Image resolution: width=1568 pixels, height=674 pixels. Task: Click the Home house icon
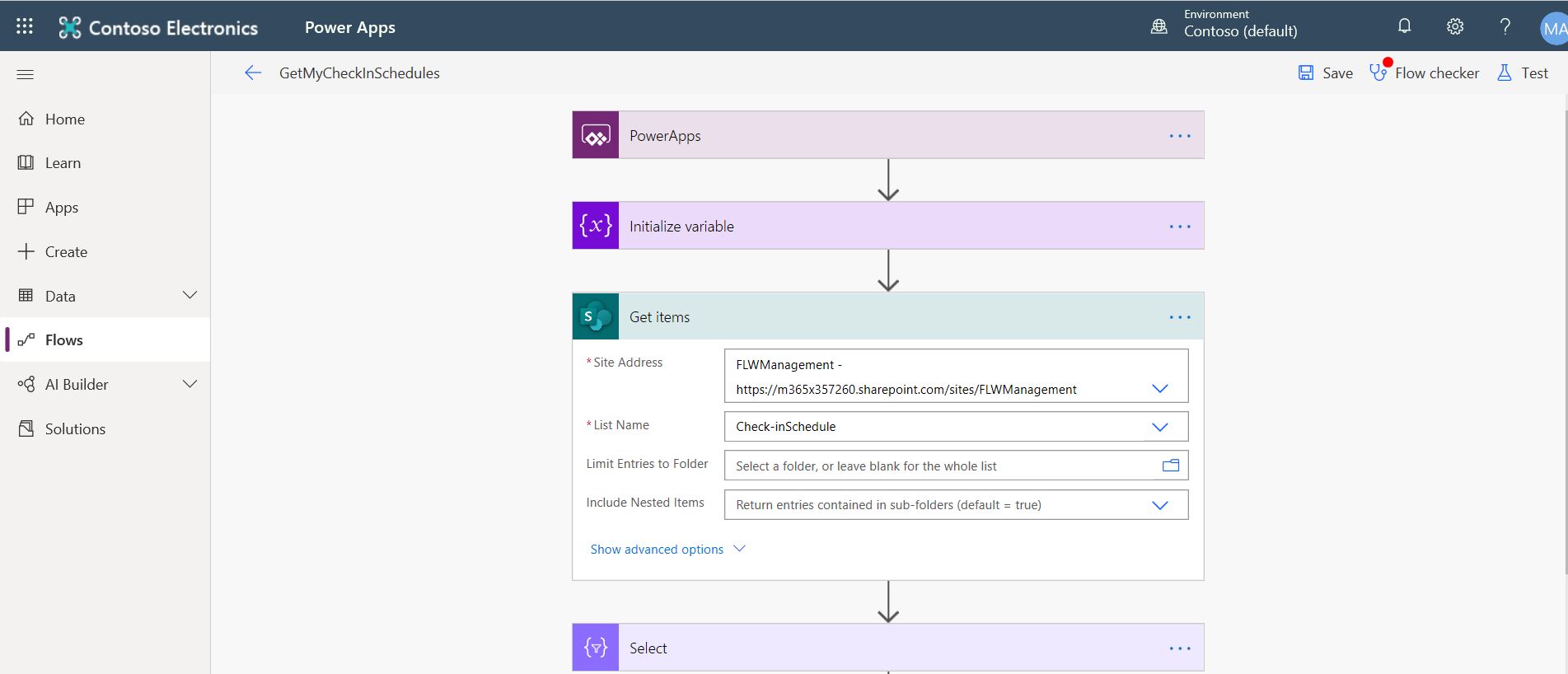(26, 119)
